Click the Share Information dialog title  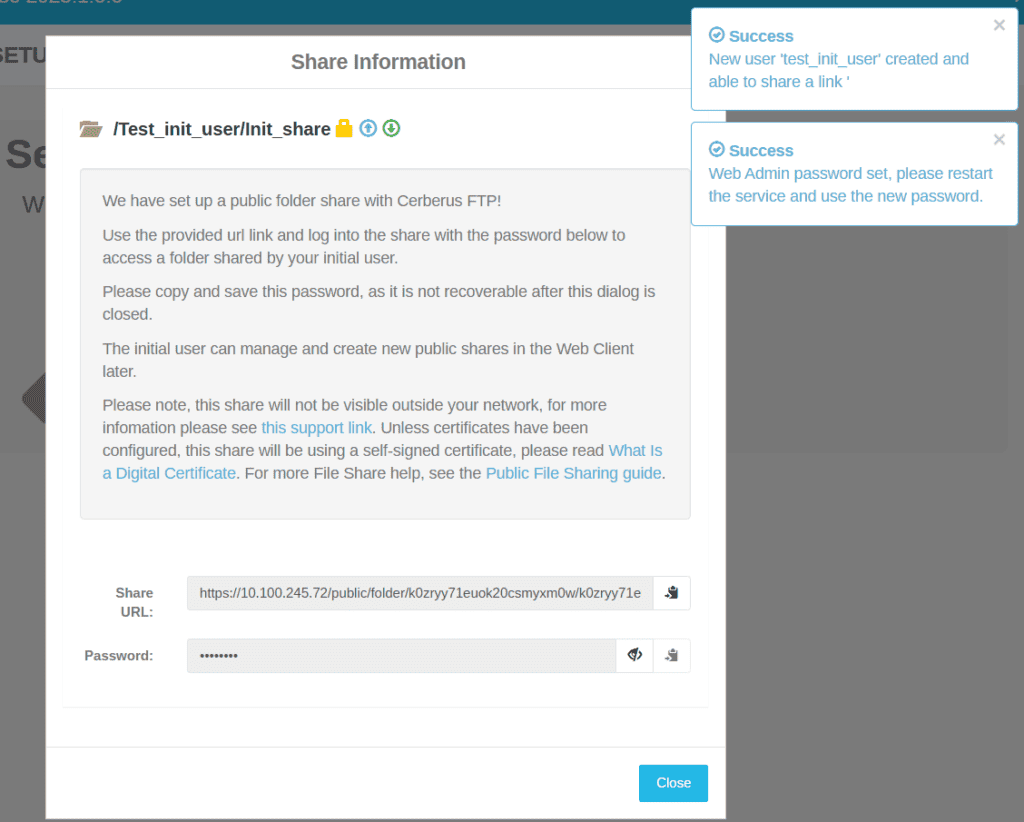tap(378, 61)
